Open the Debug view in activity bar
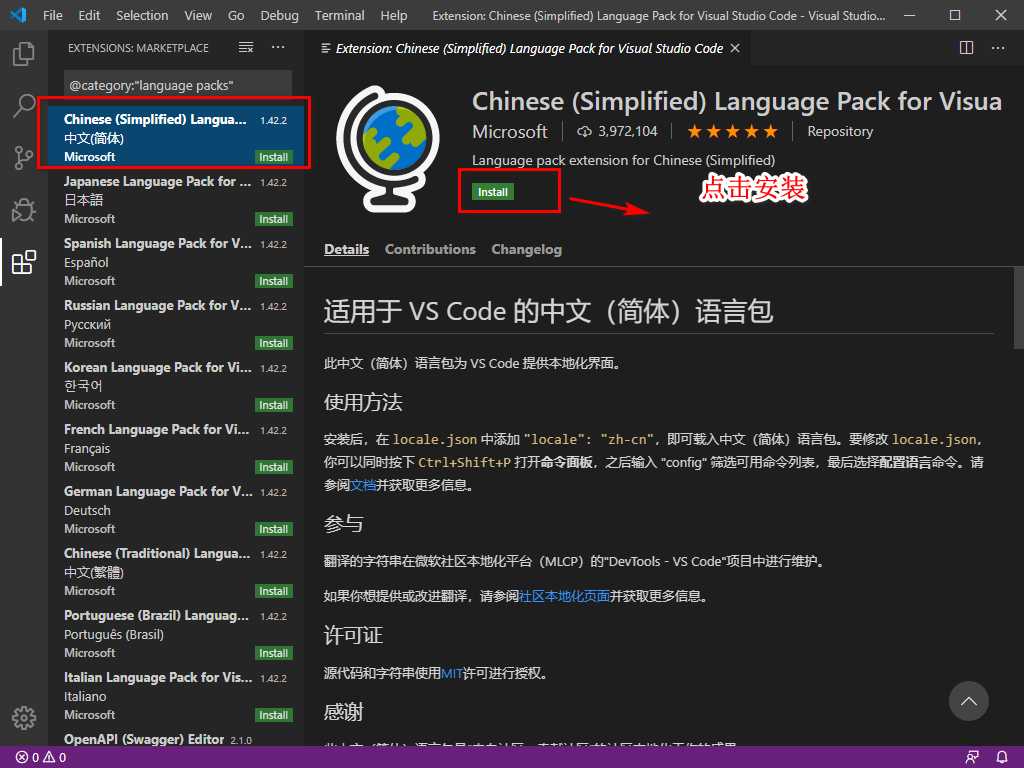 [24, 210]
